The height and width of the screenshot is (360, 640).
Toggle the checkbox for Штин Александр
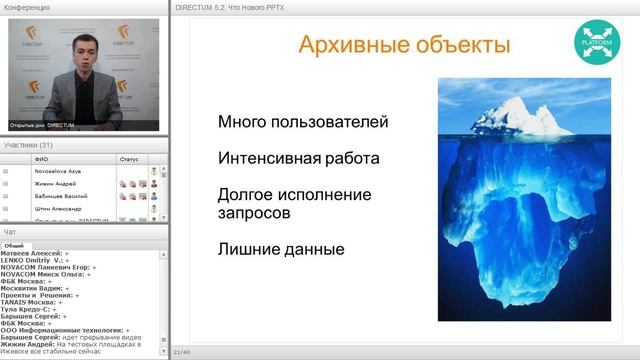coord(5,209)
